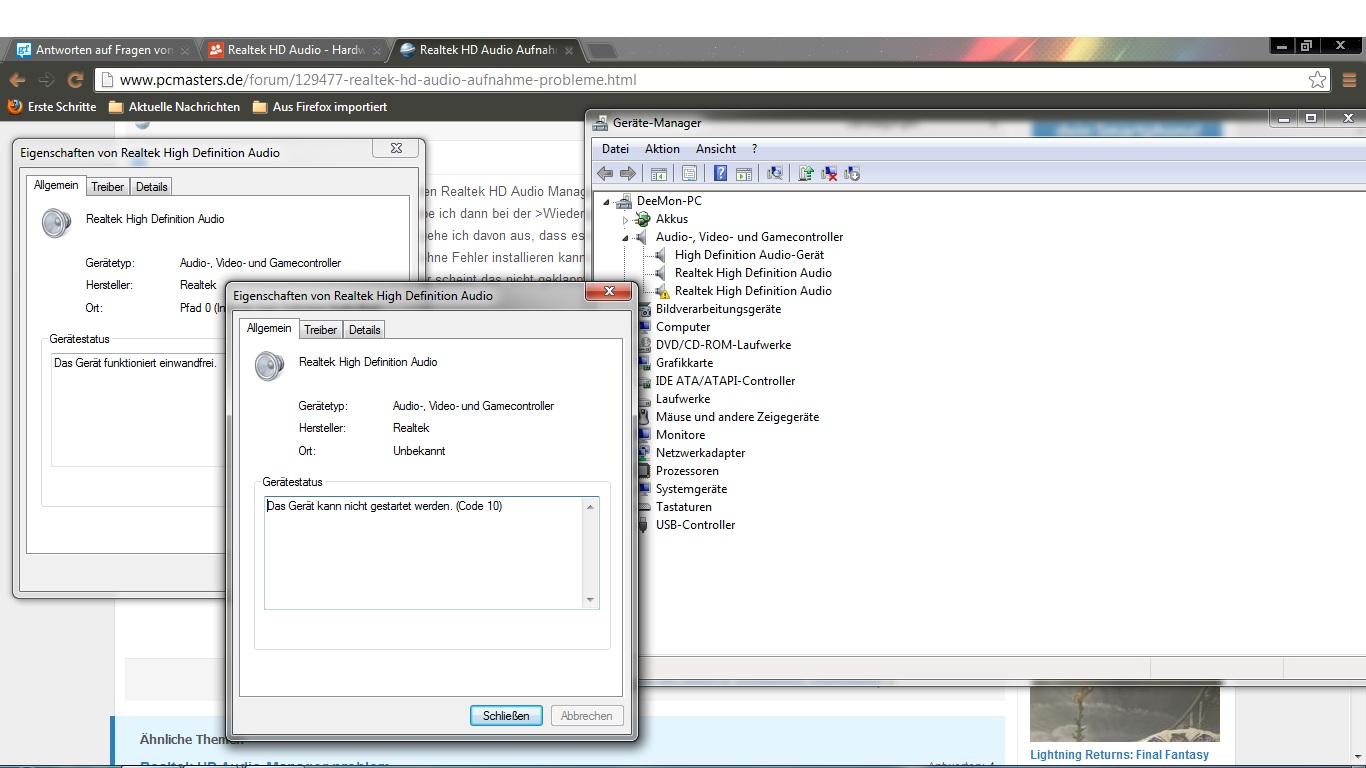
Task: Switch to Treiber tab in front dialog
Action: pyautogui.click(x=320, y=330)
